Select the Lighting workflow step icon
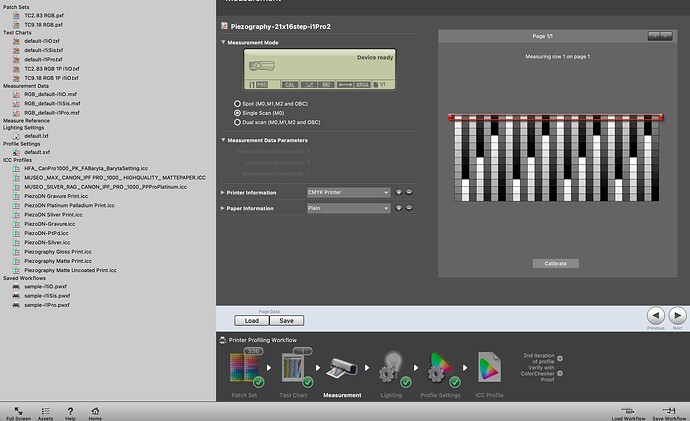The height and width of the screenshot is (421, 690). tap(393, 368)
